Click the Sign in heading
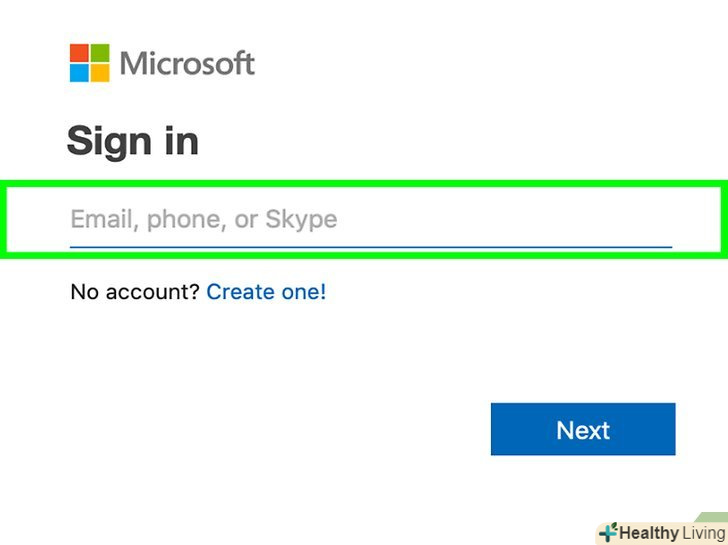The image size is (728, 545). click(x=132, y=141)
